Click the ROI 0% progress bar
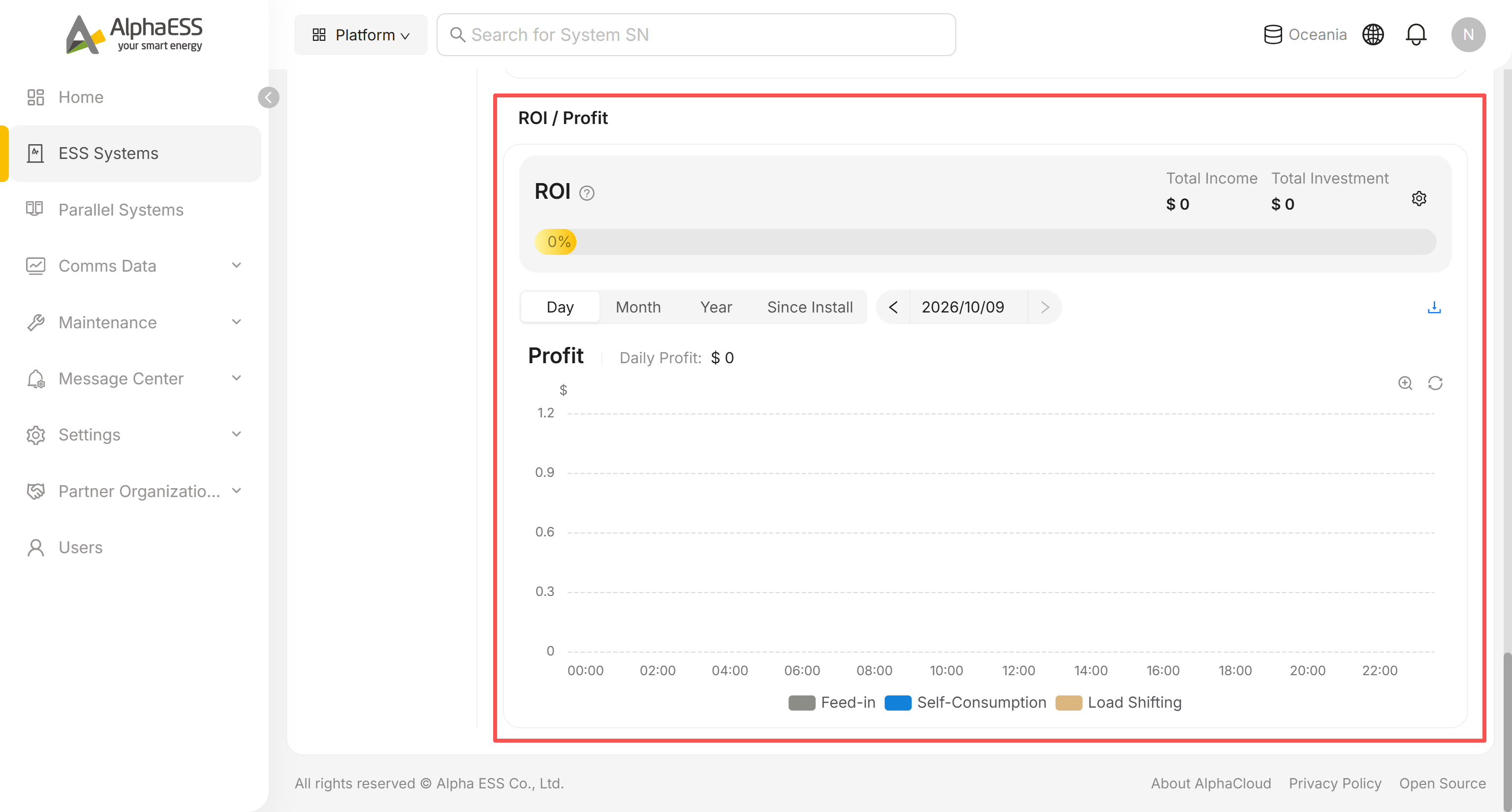Viewport: 1512px width, 812px height. (x=985, y=242)
